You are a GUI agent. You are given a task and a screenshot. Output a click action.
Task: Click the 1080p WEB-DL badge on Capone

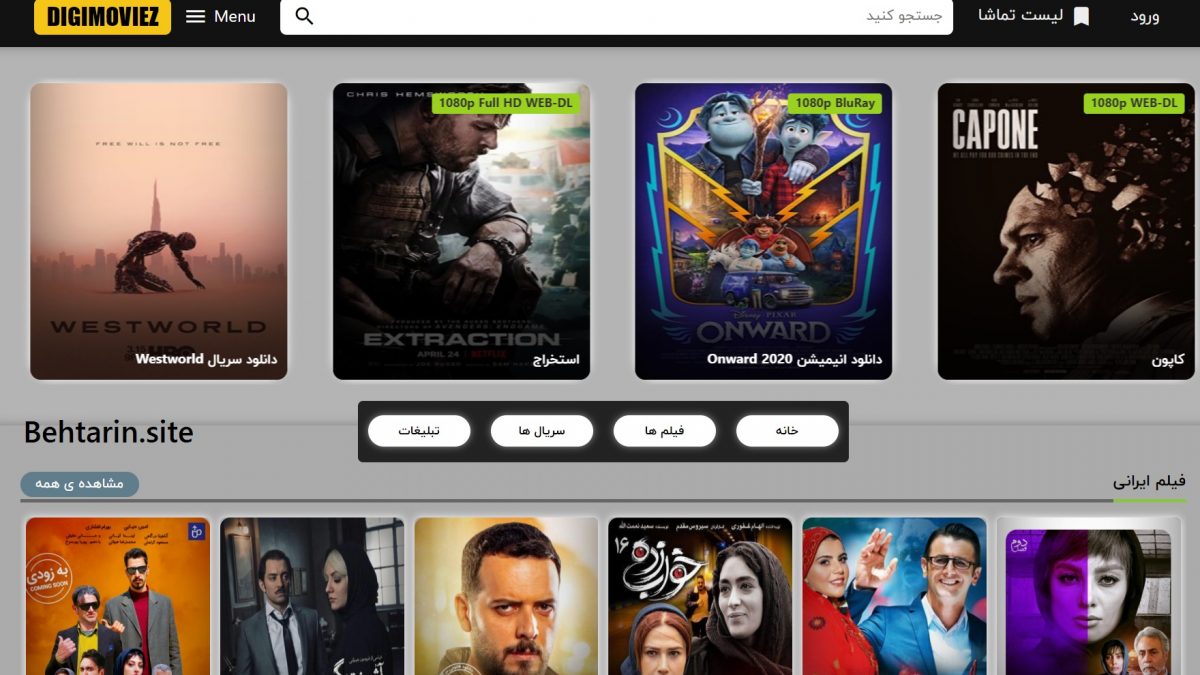point(1134,103)
